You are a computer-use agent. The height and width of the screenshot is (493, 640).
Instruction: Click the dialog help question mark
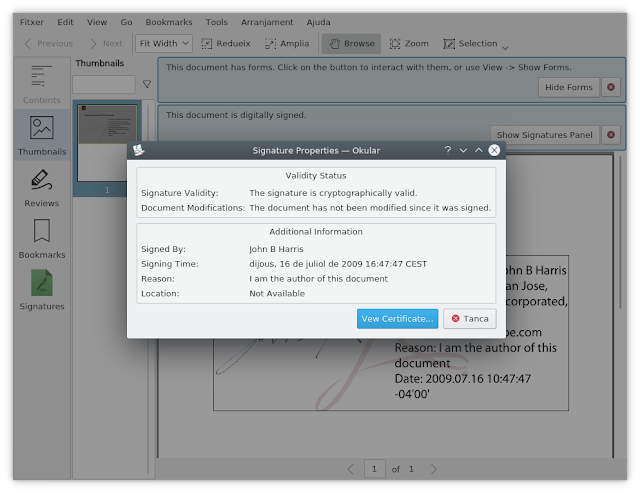pos(448,150)
